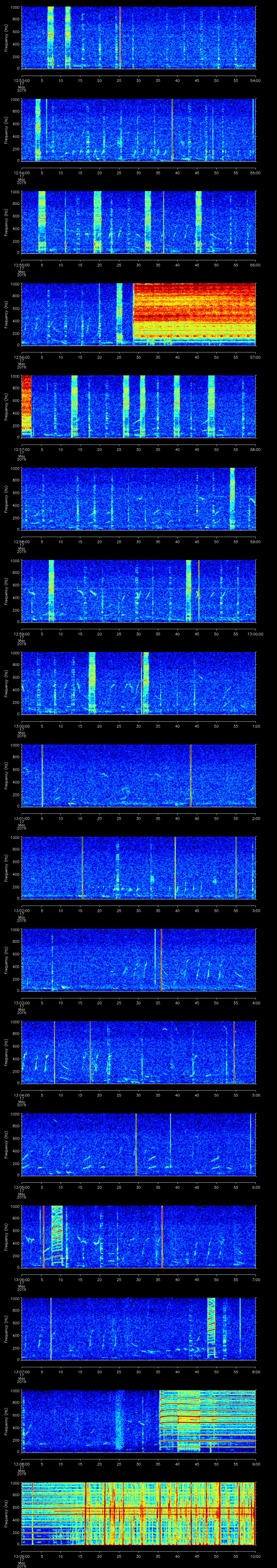
Task: Click the 13:09:00 start time label
Action: [x=22, y=1556]
